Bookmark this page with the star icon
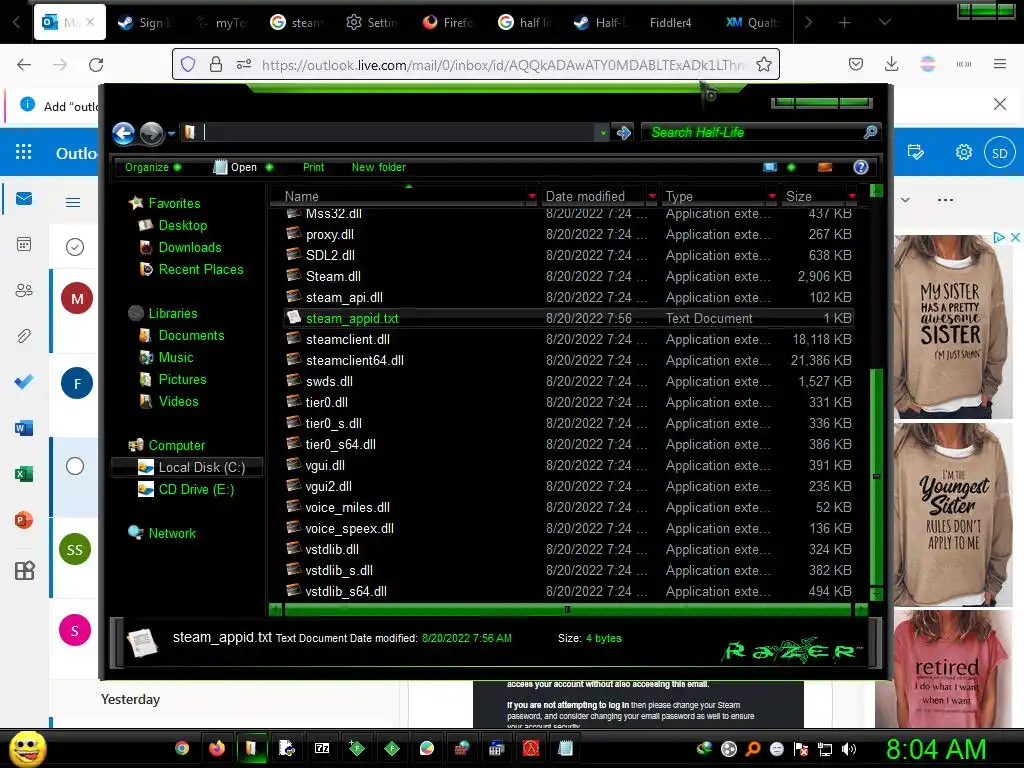 coord(763,64)
